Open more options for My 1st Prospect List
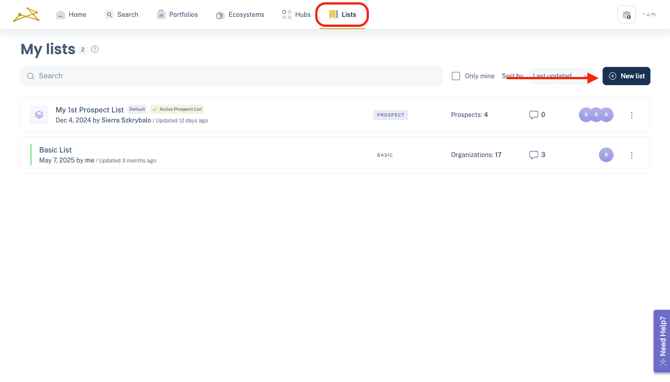 click(632, 115)
